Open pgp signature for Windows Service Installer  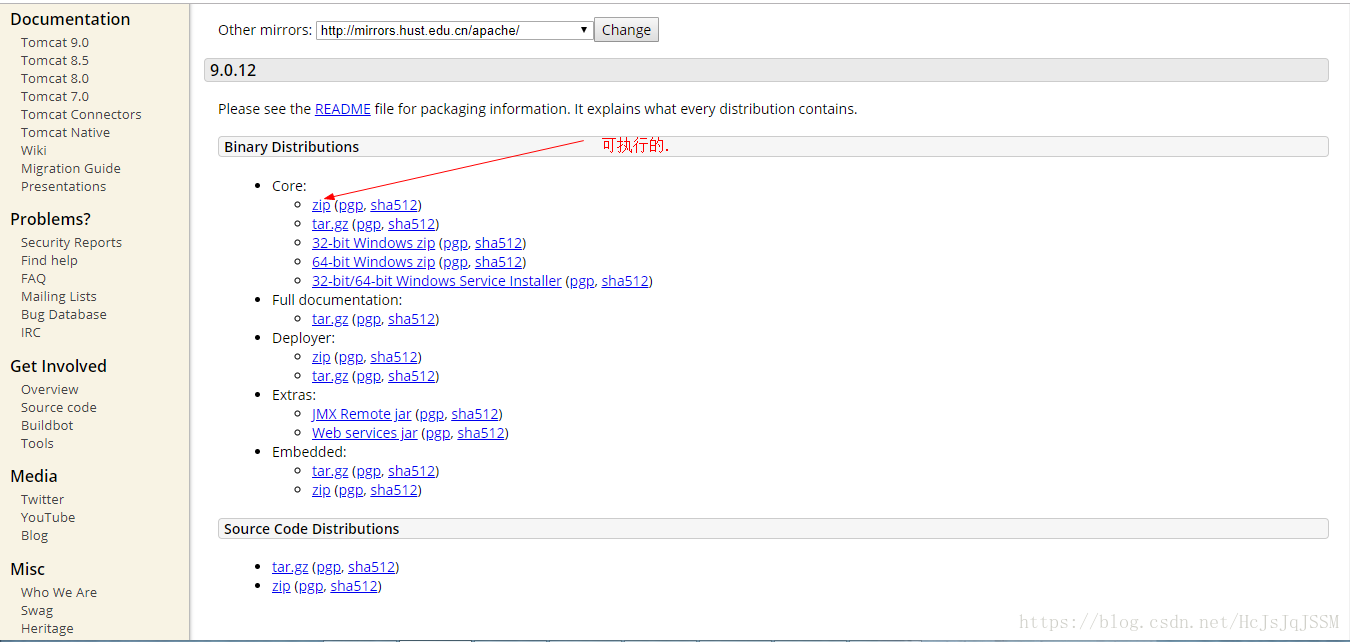click(582, 281)
